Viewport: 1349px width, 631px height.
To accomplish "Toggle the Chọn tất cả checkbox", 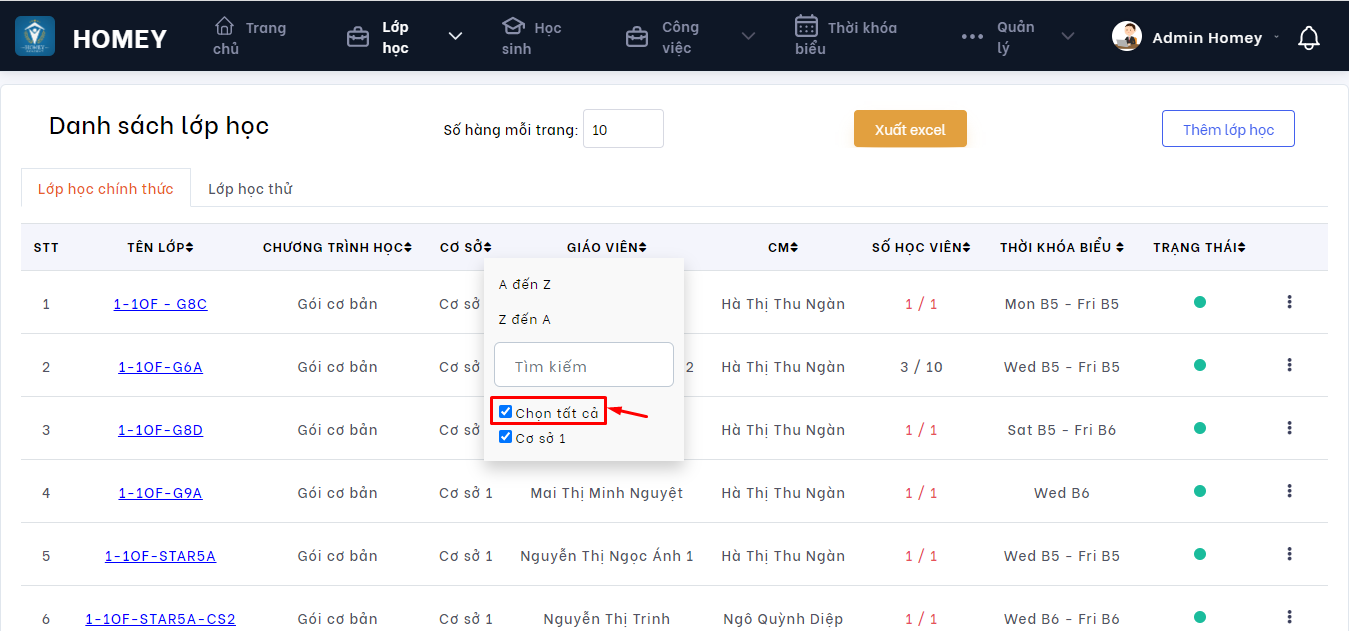I will point(506,412).
